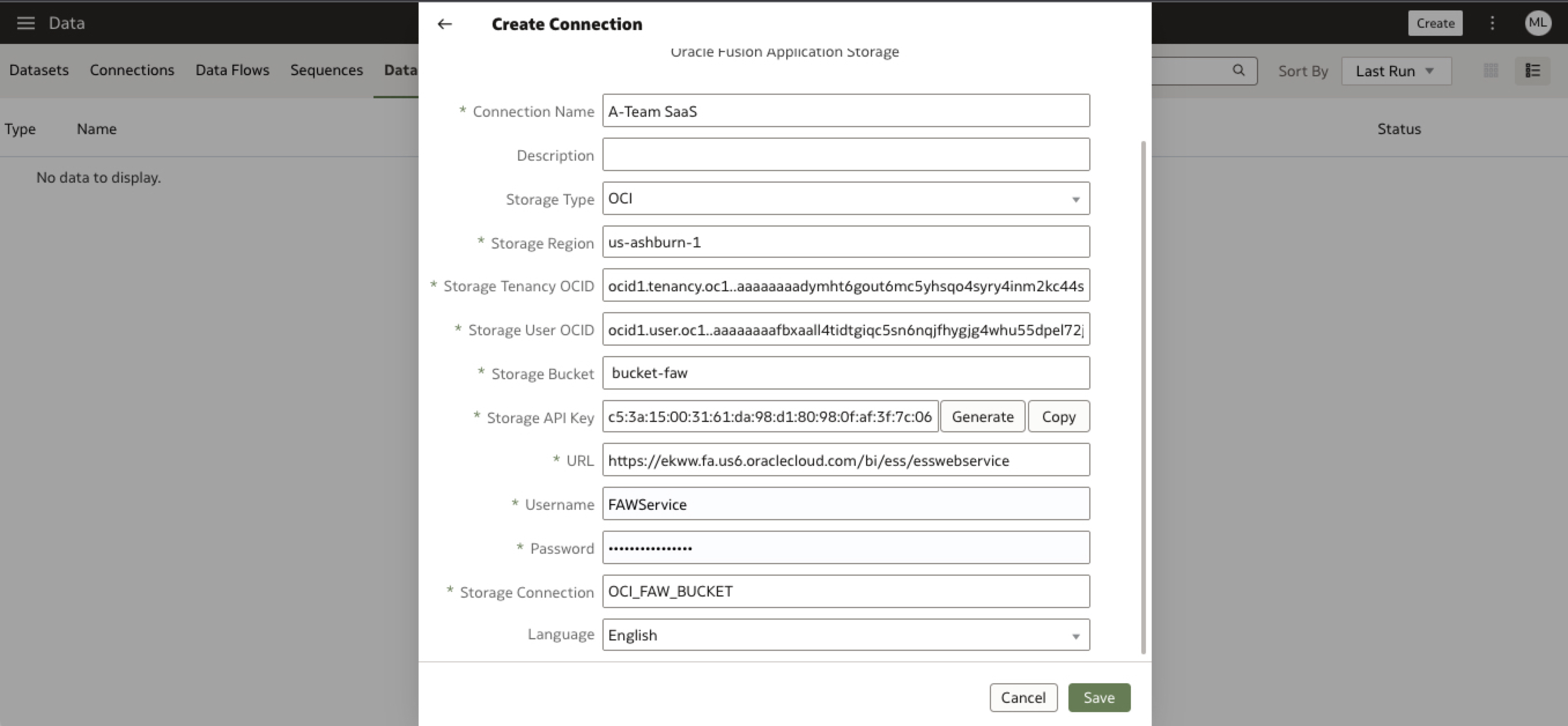Expand the Language dropdown
This screenshot has height=726, width=1568.
(x=1075, y=636)
